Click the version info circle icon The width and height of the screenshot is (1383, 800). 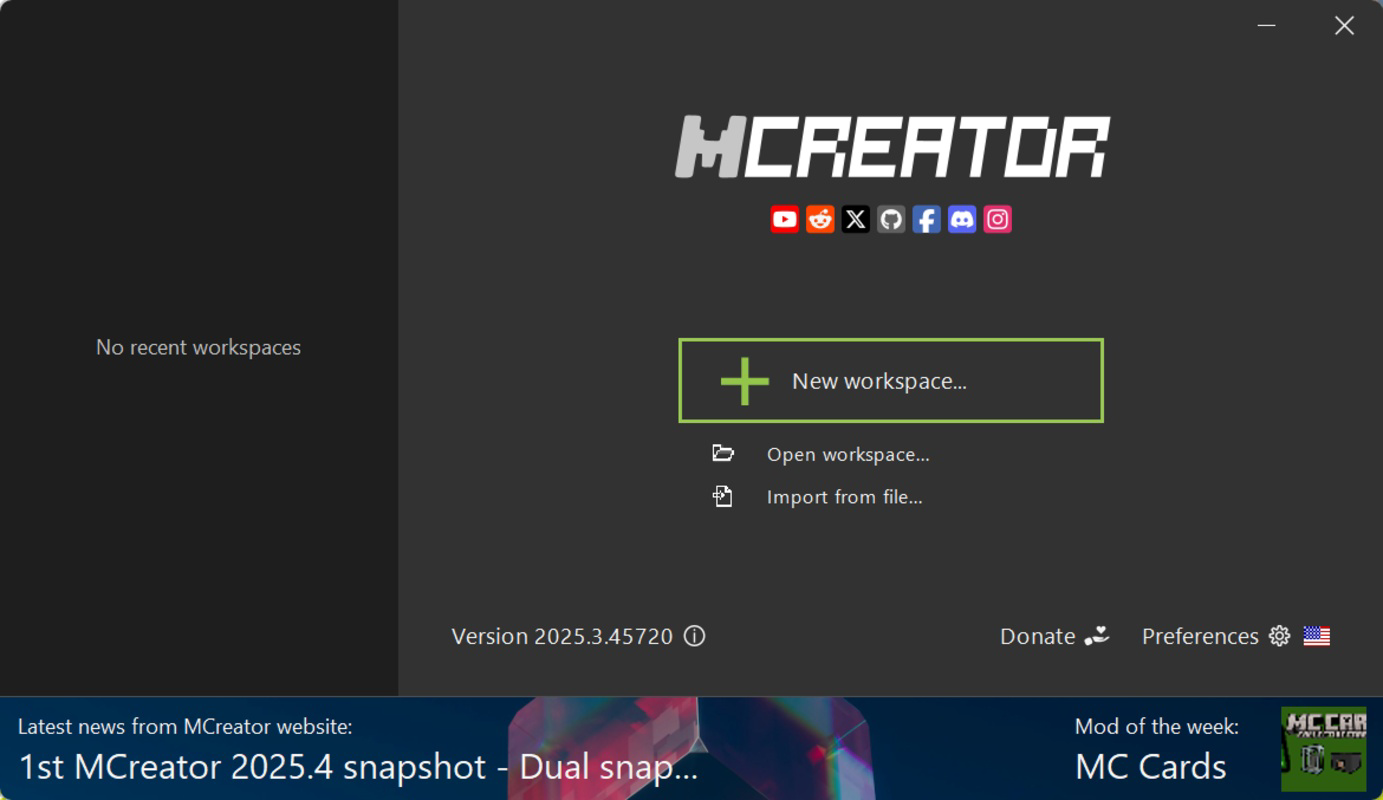tap(694, 636)
